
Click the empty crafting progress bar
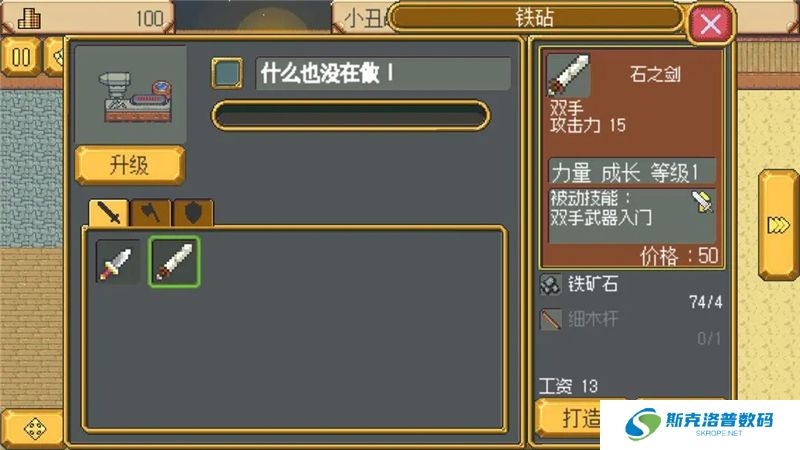click(x=351, y=116)
